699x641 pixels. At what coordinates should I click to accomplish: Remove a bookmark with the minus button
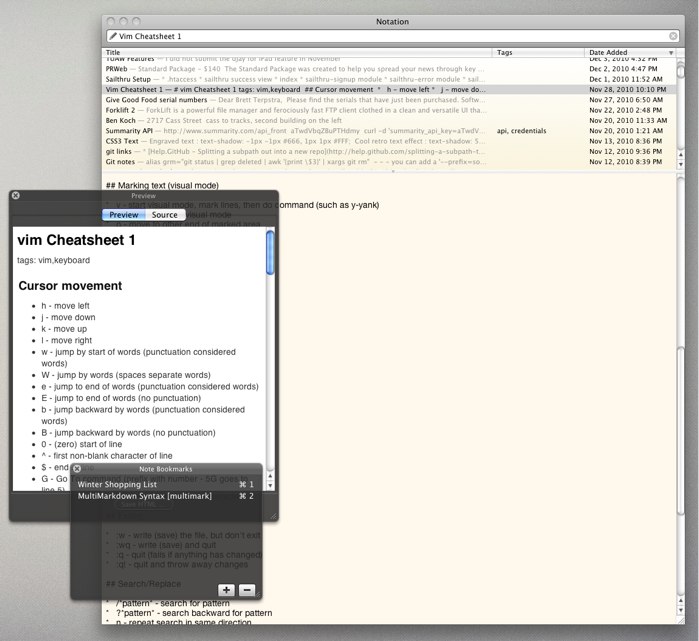247,590
